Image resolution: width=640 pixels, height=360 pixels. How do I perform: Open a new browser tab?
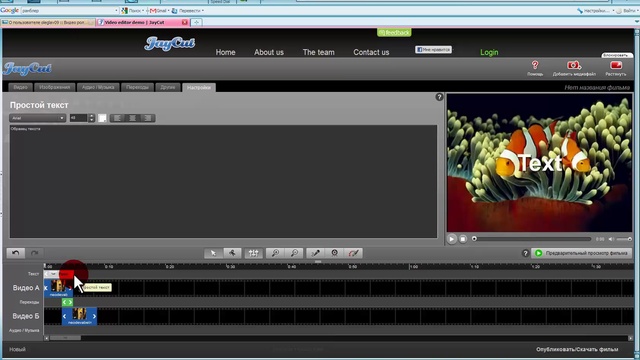[x=196, y=22]
